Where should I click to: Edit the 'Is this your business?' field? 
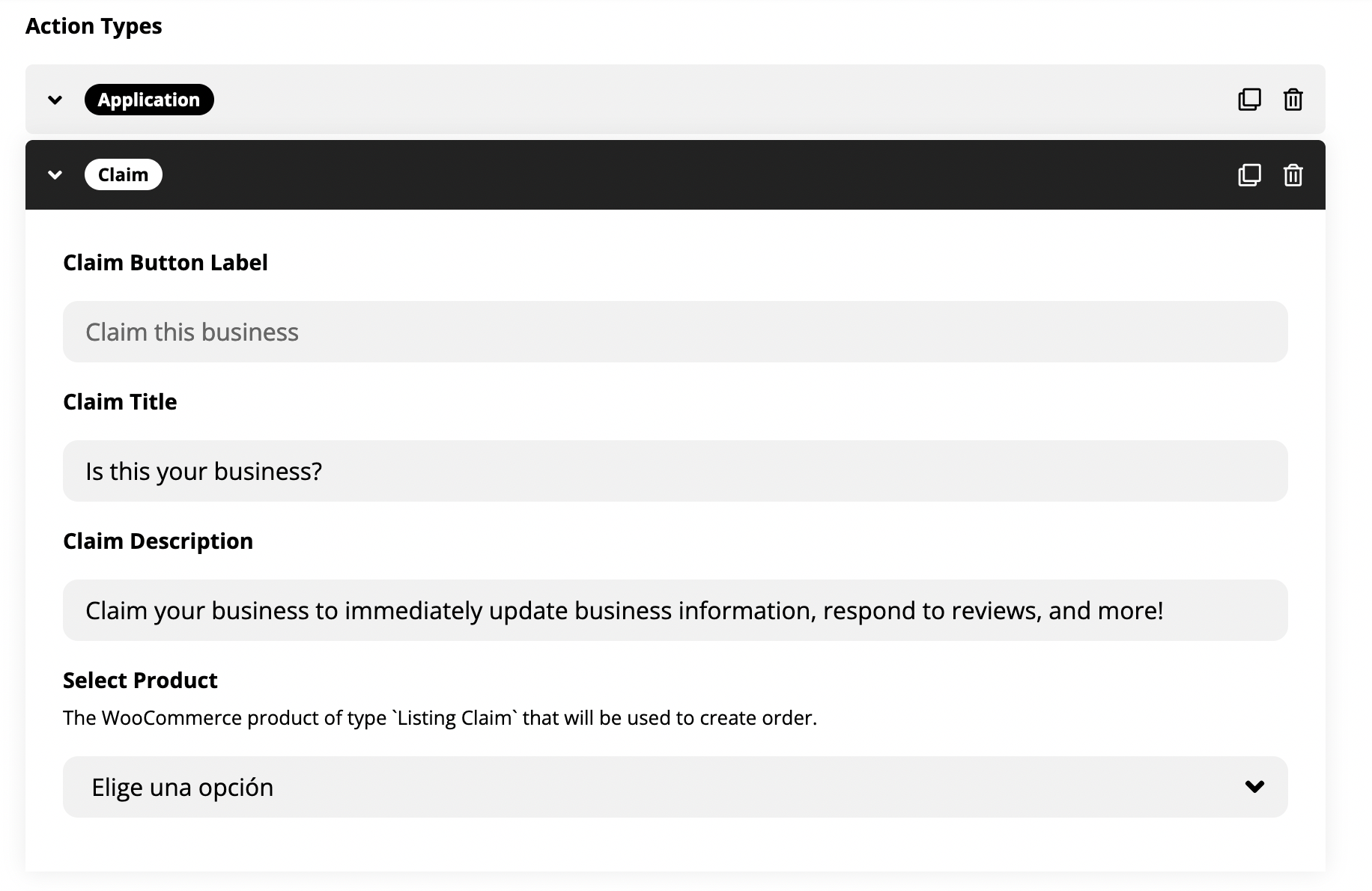(674, 471)
